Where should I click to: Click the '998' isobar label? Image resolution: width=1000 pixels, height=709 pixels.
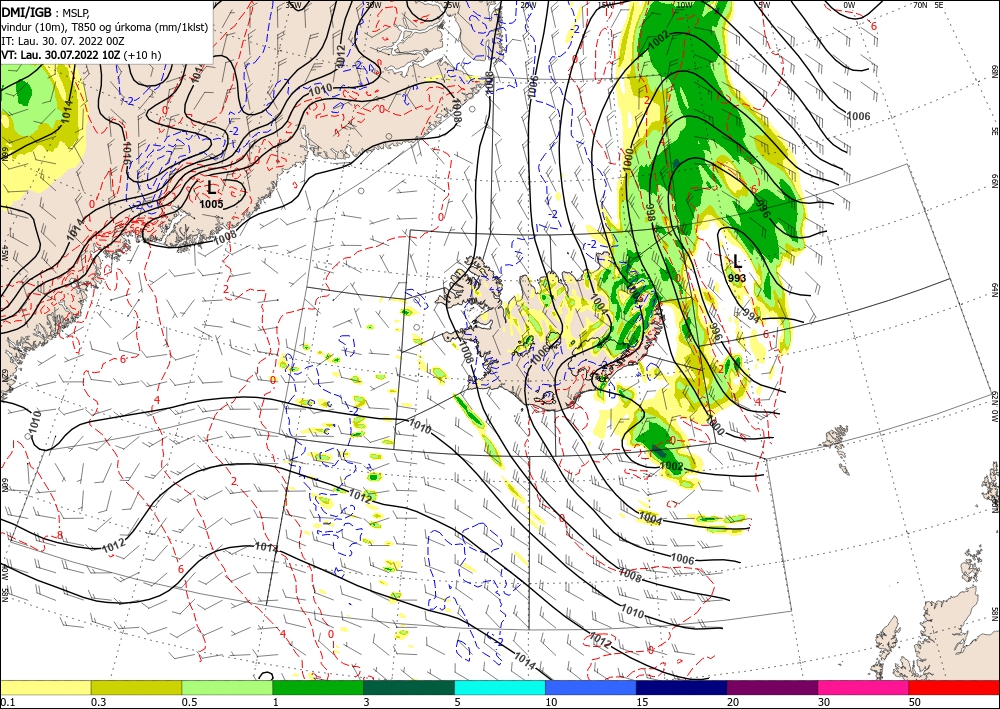click(651, 213)
